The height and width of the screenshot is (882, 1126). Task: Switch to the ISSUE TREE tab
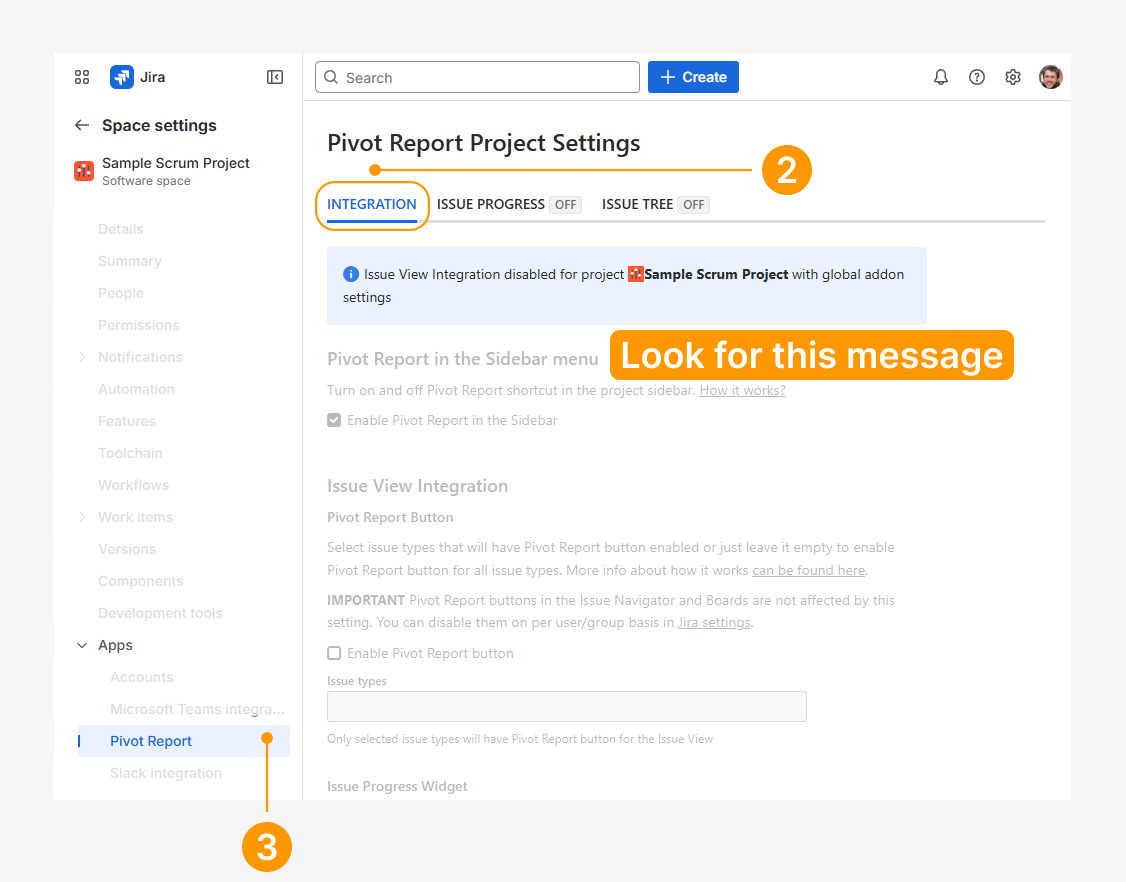click(x=637, y=204)
